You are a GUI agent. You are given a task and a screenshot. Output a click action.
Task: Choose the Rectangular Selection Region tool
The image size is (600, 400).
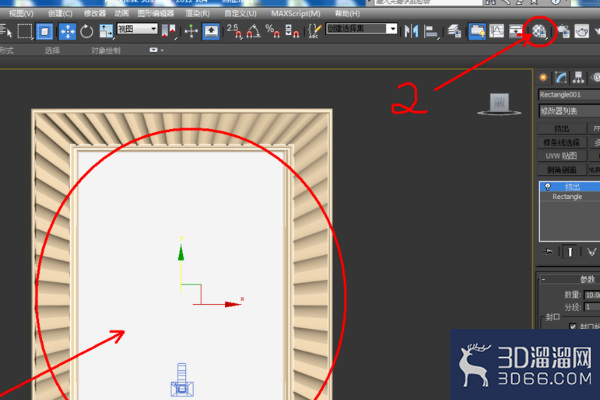pyautogui.click(x=25, y=31)
